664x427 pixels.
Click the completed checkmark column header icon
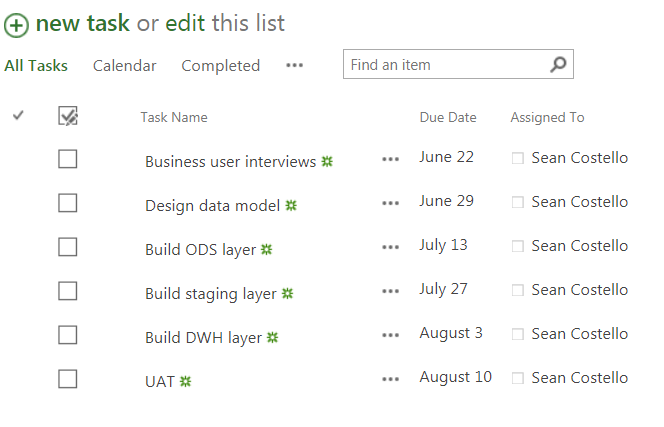click(18, 116)
